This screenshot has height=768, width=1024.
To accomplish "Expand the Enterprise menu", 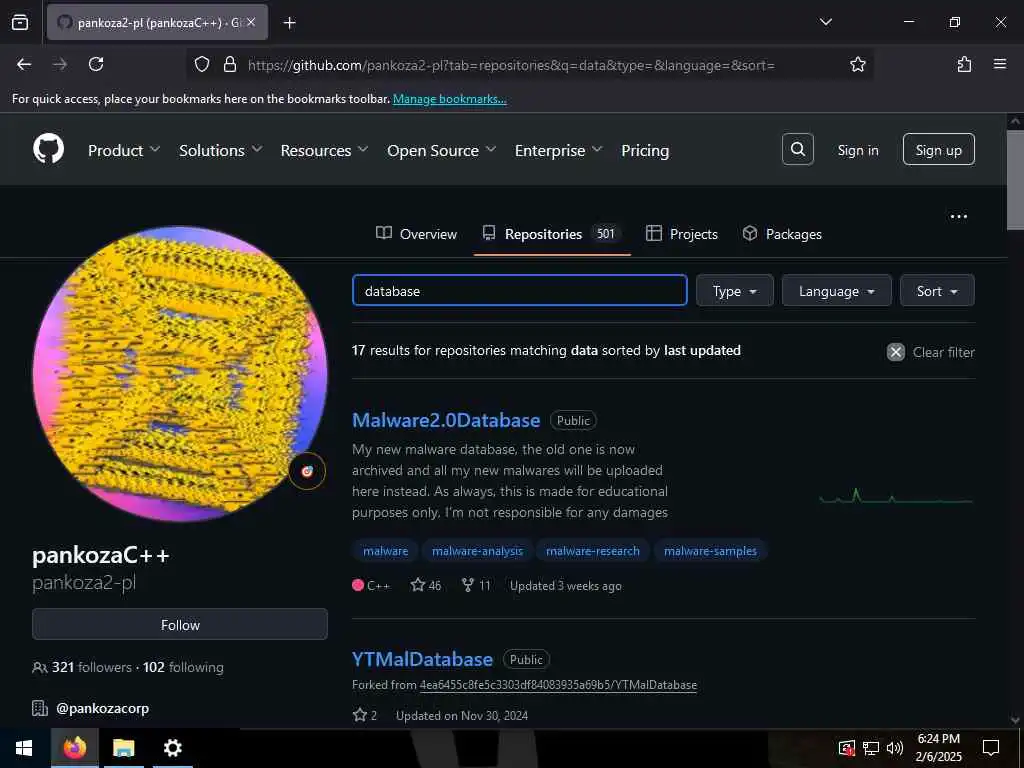I will pos(558,150).
